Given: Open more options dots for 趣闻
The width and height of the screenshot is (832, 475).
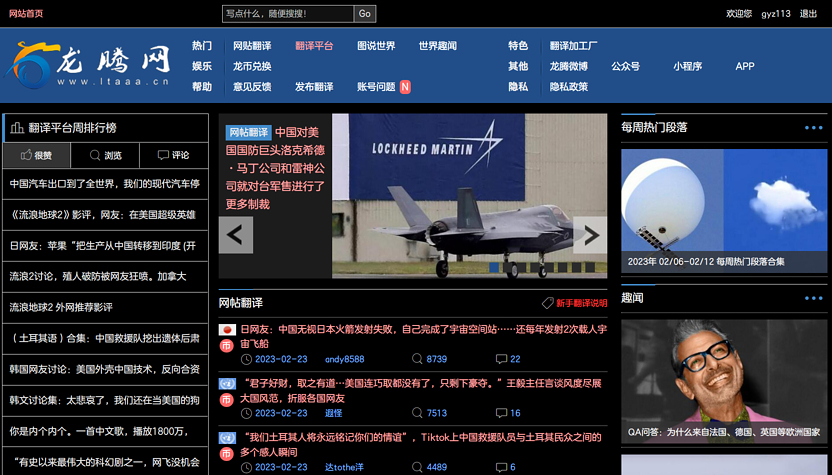Looking at the screenshot, I should click(x=813, y=298).
